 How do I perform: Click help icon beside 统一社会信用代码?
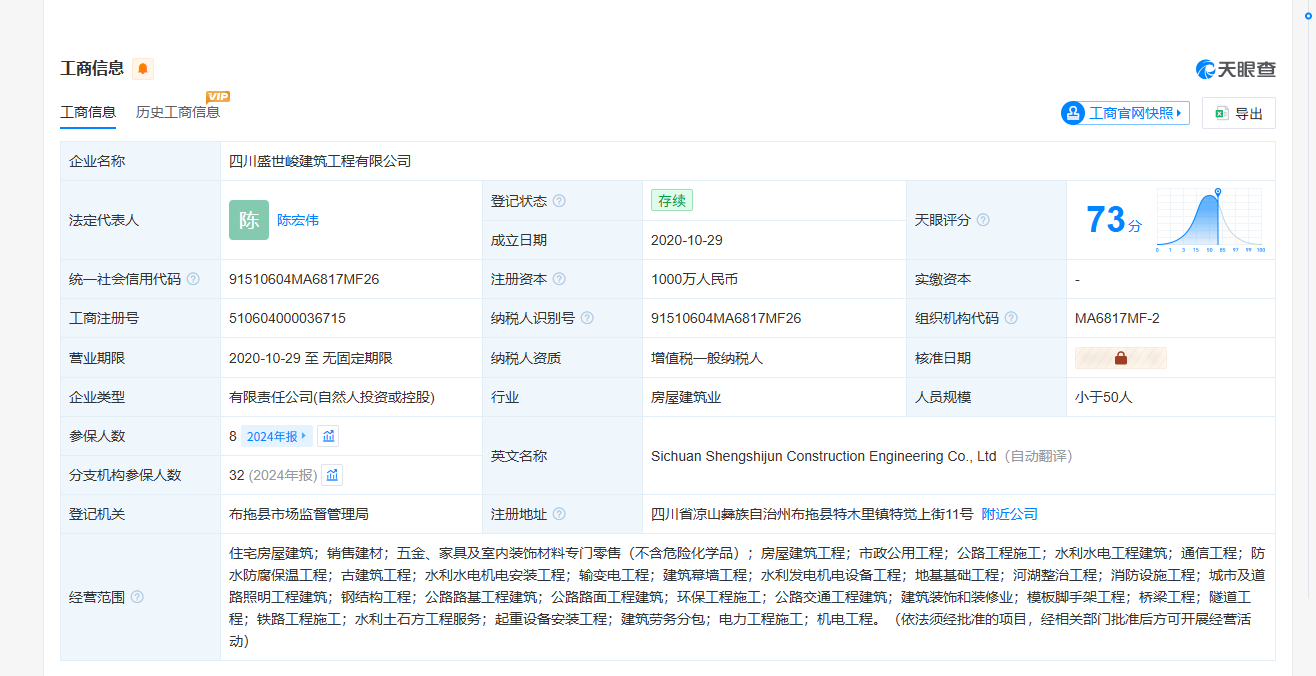[x=193, y=280]
